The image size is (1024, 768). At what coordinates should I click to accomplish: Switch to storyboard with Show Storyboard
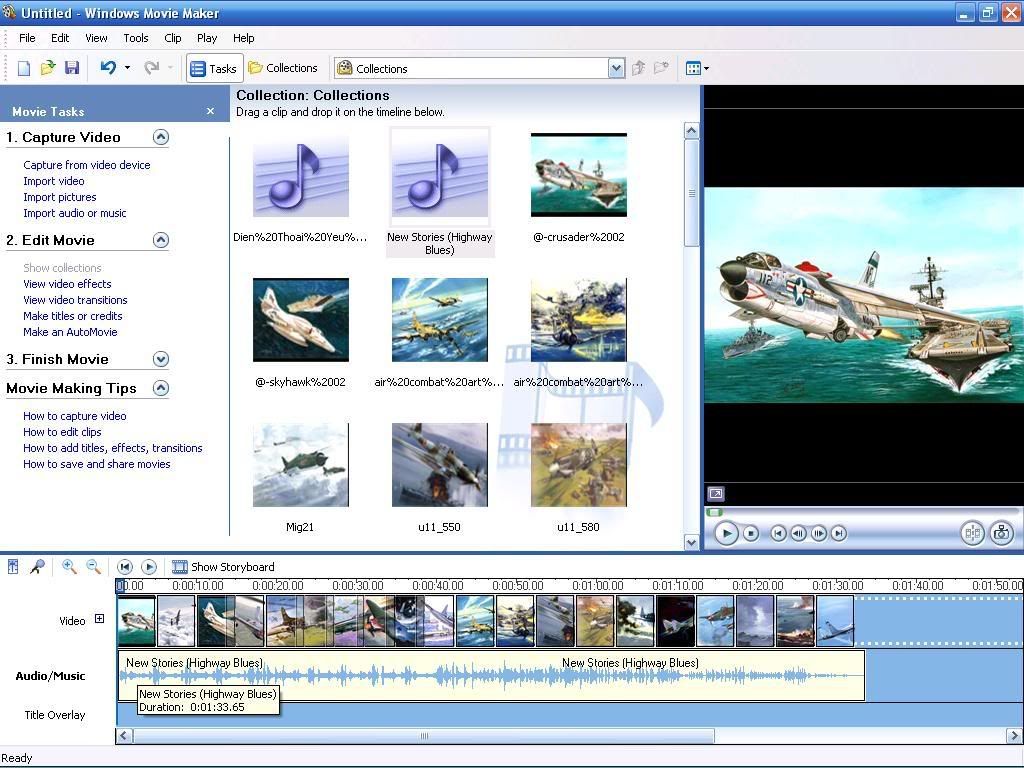tap(223, 567)
